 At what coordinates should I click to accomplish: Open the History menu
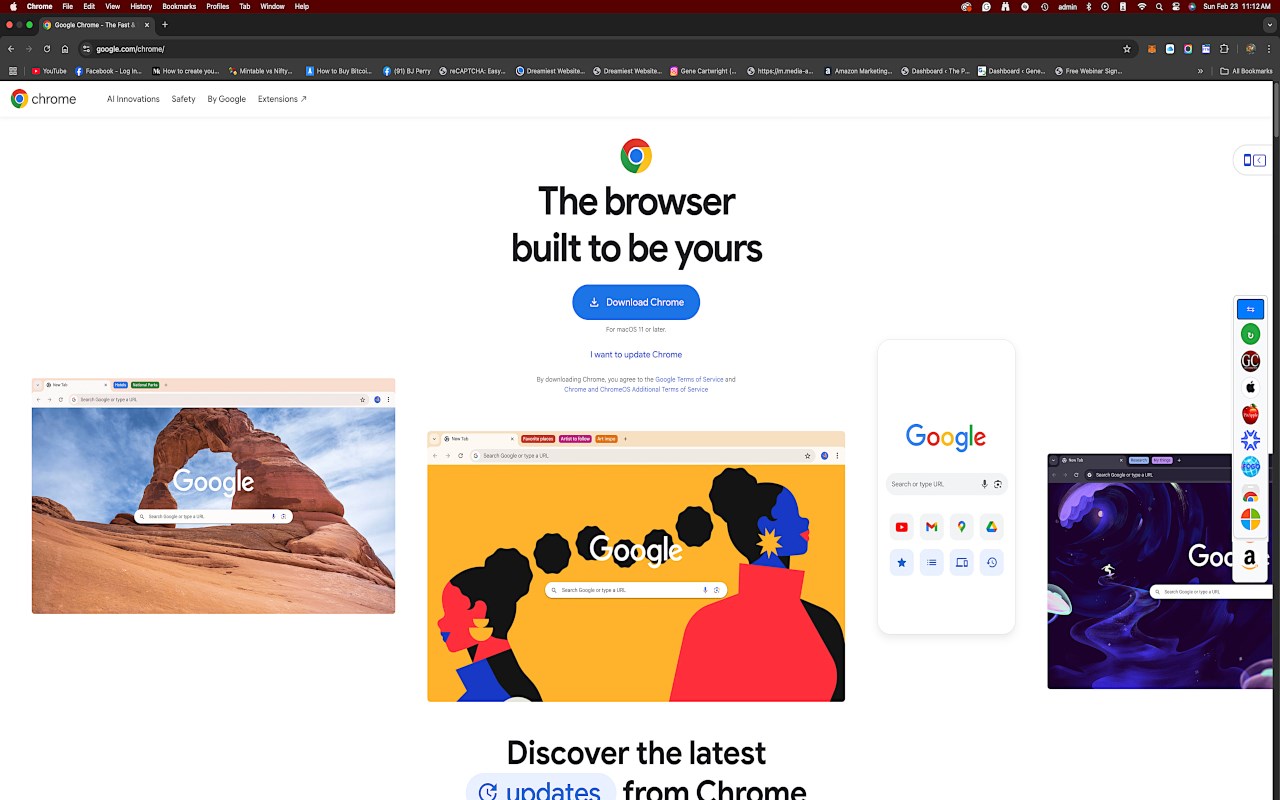[141, 7]
